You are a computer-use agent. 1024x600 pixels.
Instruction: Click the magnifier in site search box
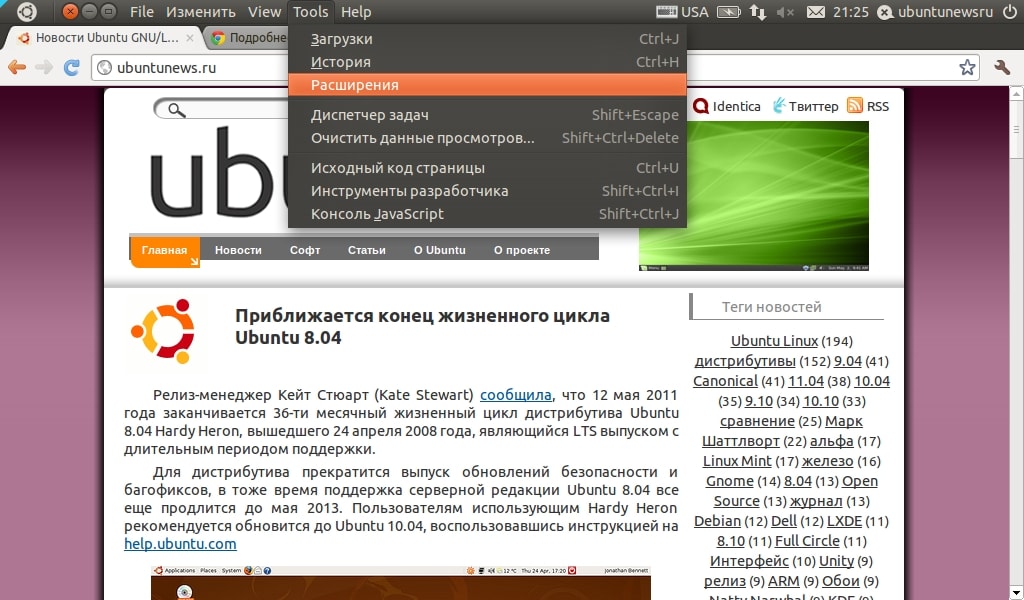point(176,110)
